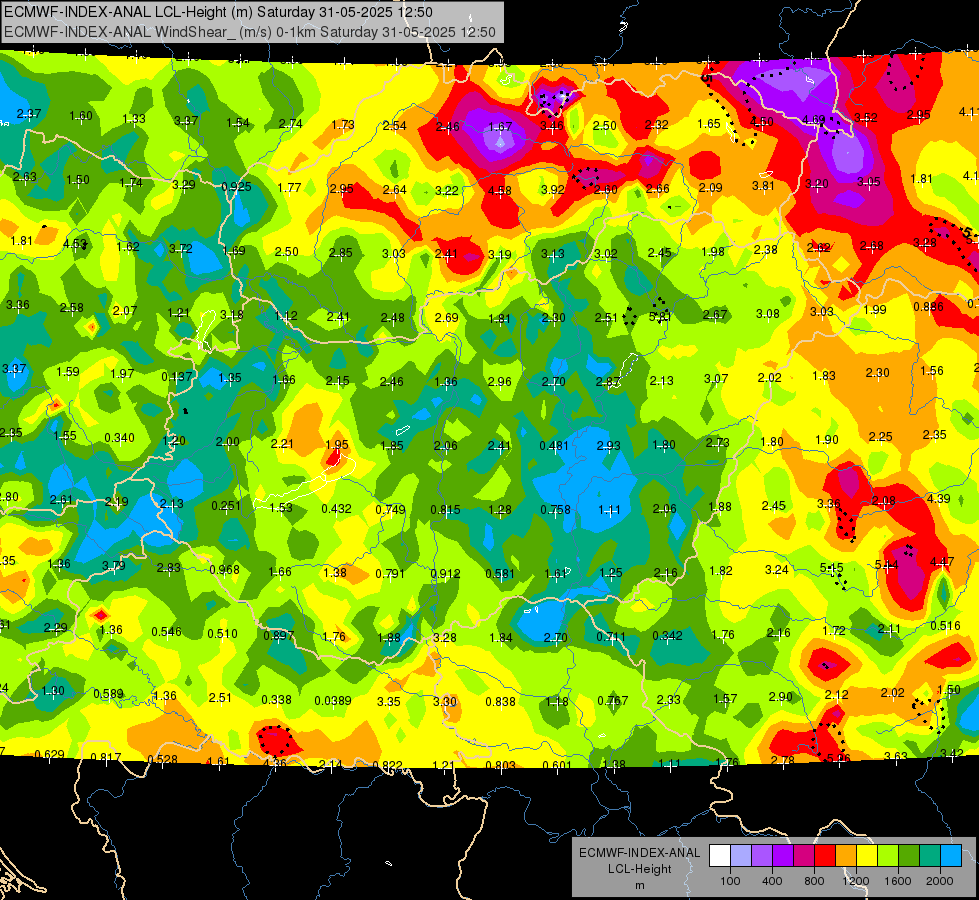Click the wind shear value 0.340
Viewport: 979px width, 900px height.
(x=119, y=438)
